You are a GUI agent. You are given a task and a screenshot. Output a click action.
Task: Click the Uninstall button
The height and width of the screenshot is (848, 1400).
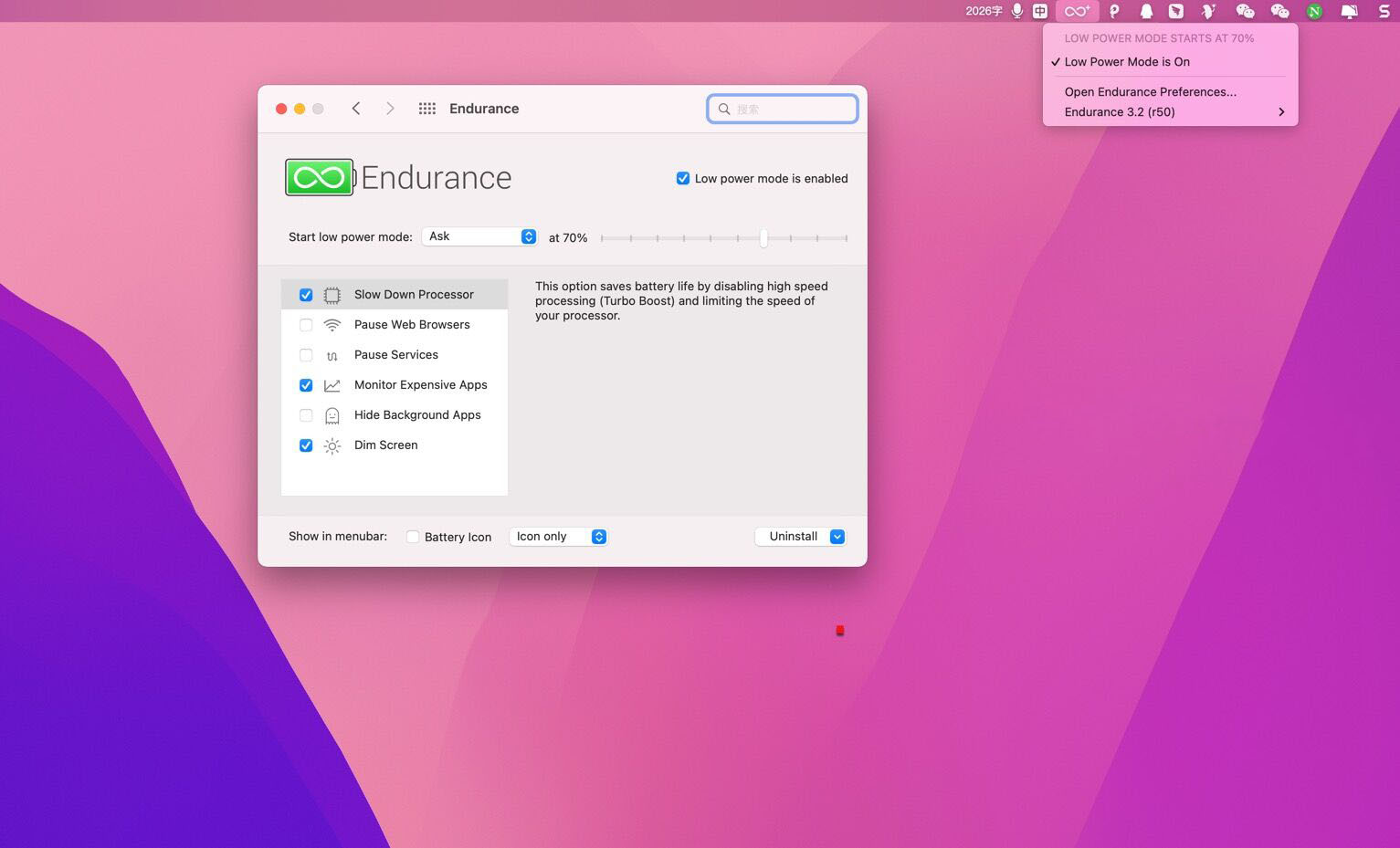tap(793, 537)
